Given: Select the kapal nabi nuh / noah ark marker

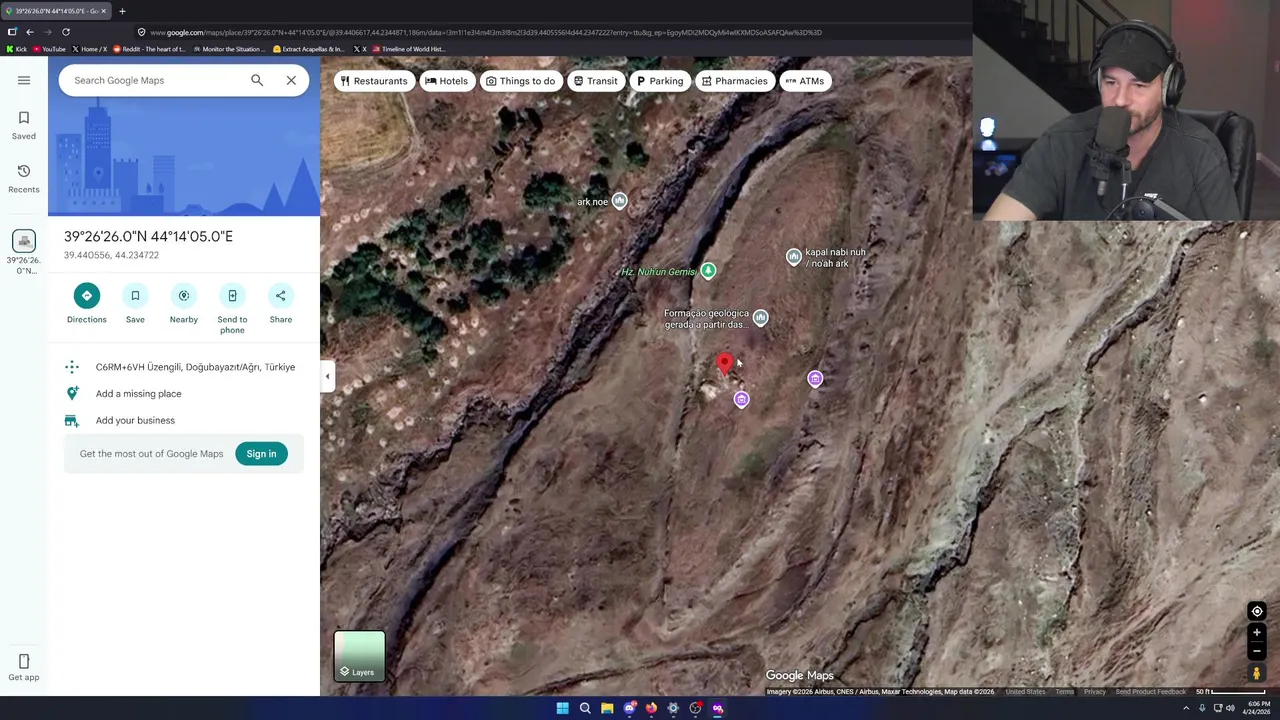Looking at the screenshot, I should tap(793, 257).
